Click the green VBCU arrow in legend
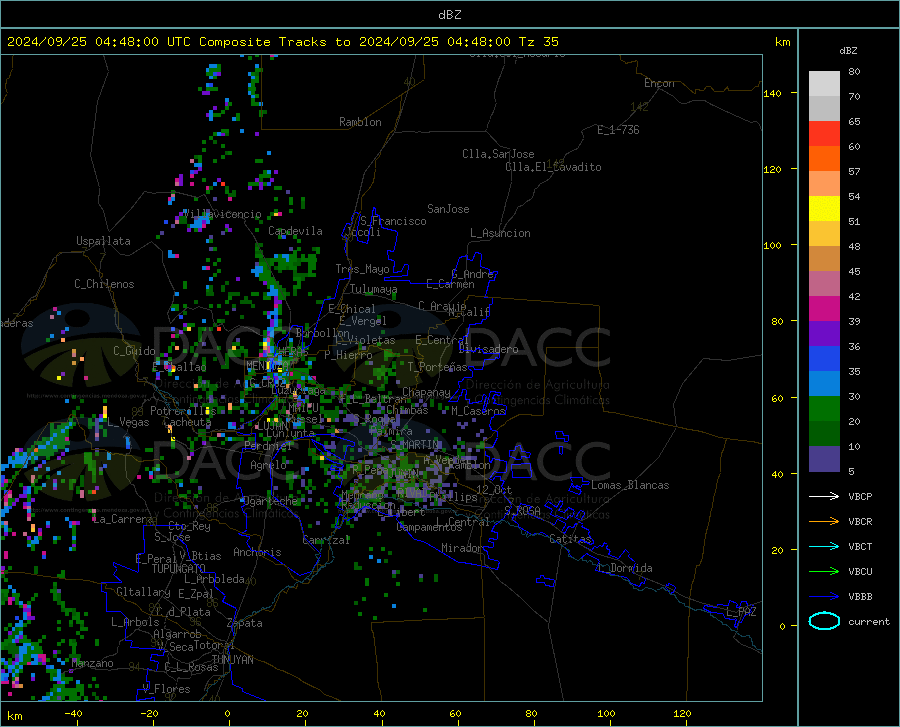Screen dimensions: 900x727 point(824,572)
